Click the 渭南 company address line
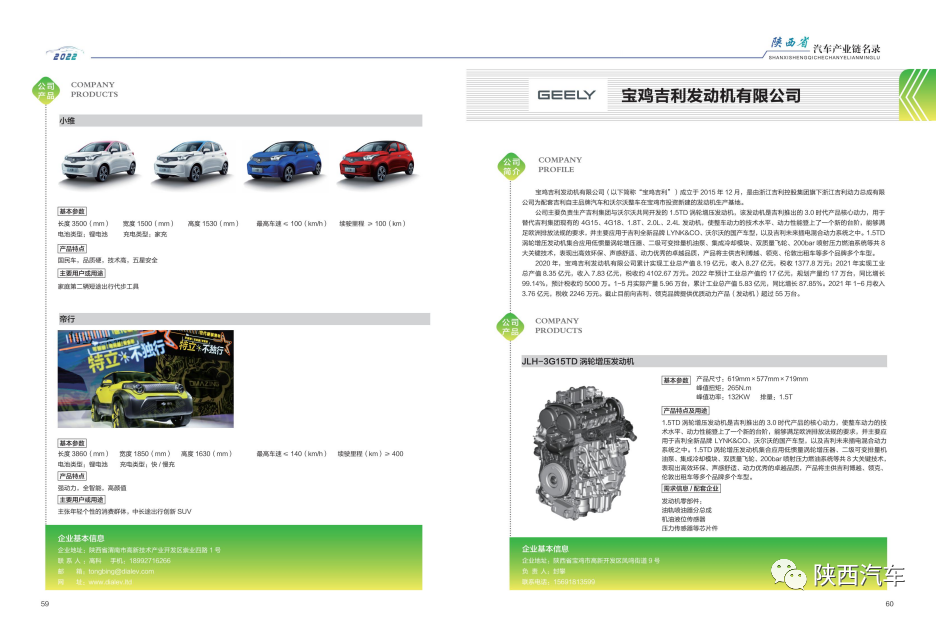This screenshot has height=617, width=936. click(x=139, y=550)
